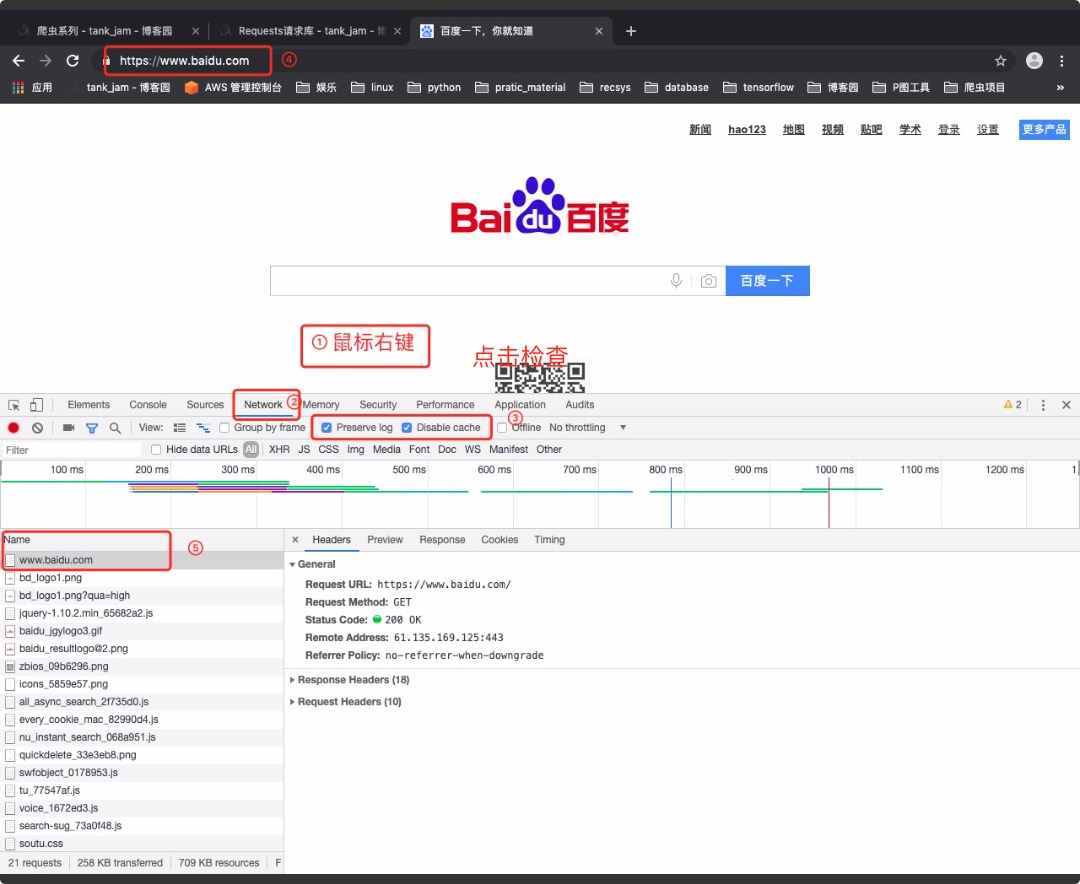The image size is (1080, 884).
Task: Open the 更多产品 button
Action: click(1043, 130)
